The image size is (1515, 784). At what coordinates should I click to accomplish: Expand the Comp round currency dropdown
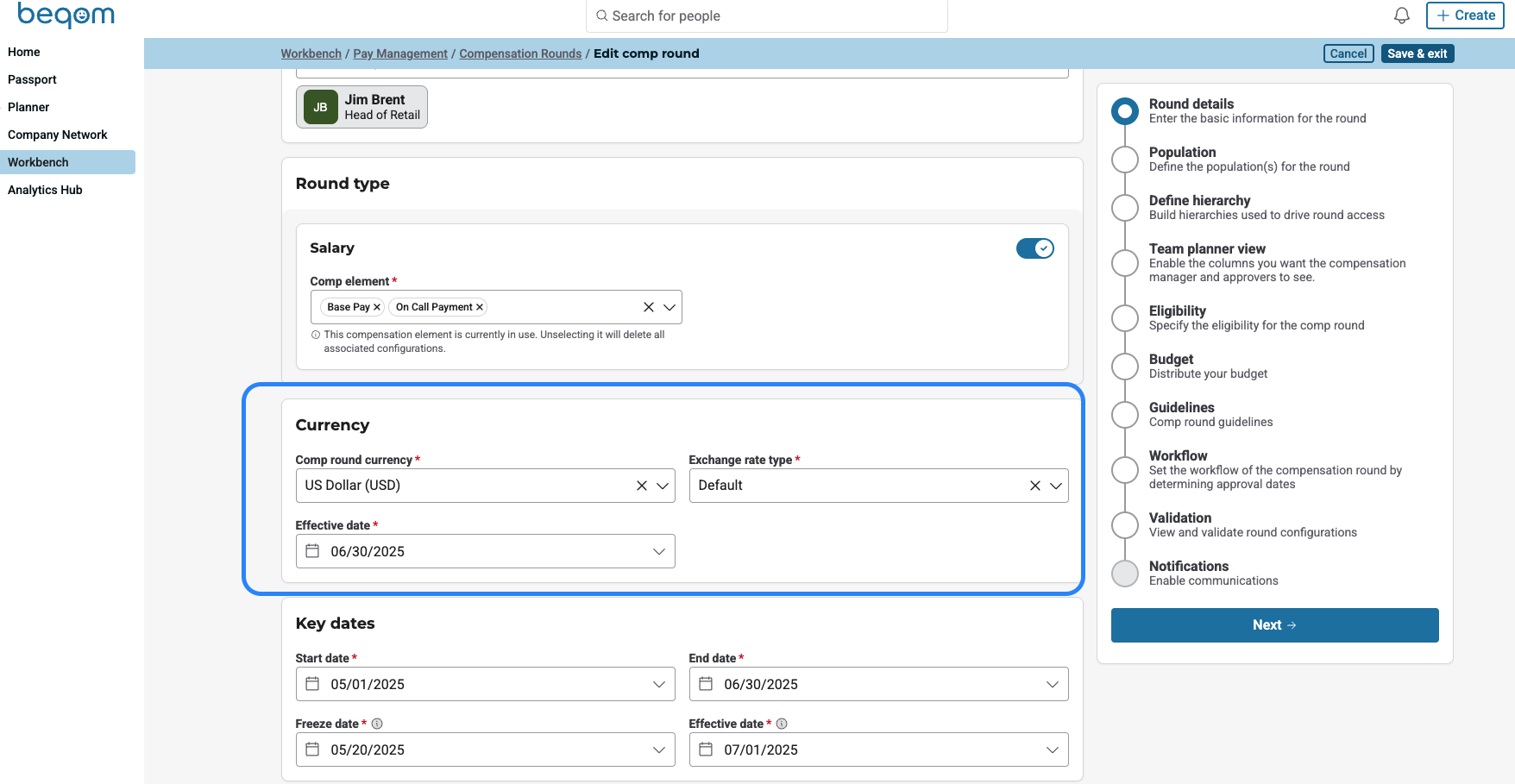[663, 486]
